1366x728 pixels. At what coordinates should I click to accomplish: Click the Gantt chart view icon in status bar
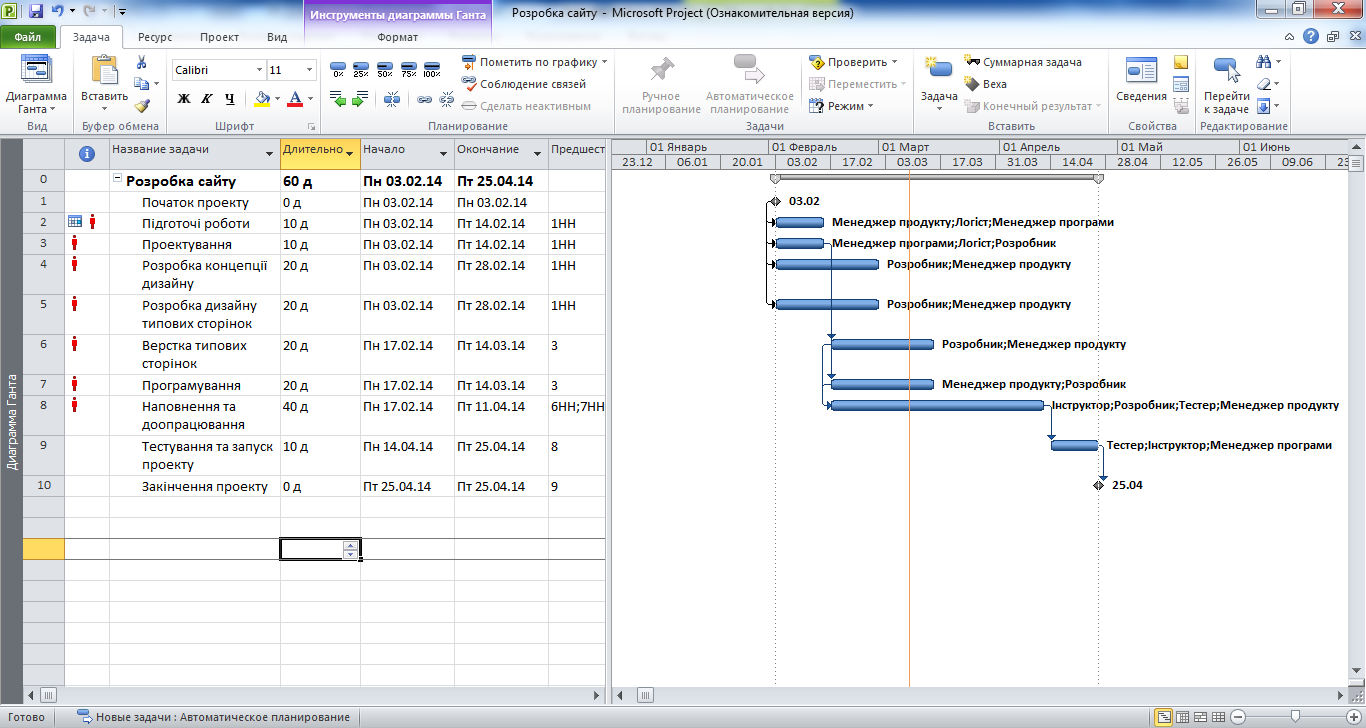(1163, 717)
